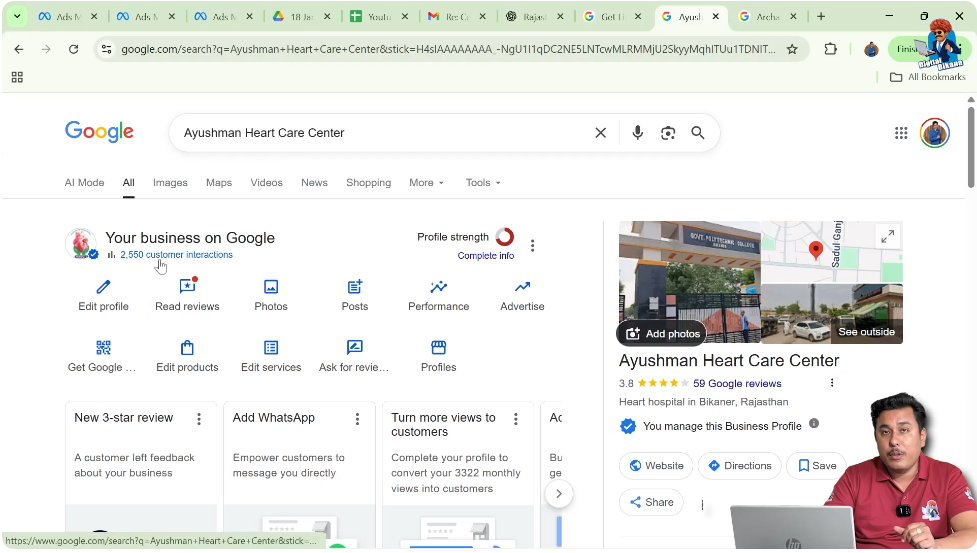Open new browser tab
The height and width of the screenshot is (553, 977).
[x=821, y=17]
